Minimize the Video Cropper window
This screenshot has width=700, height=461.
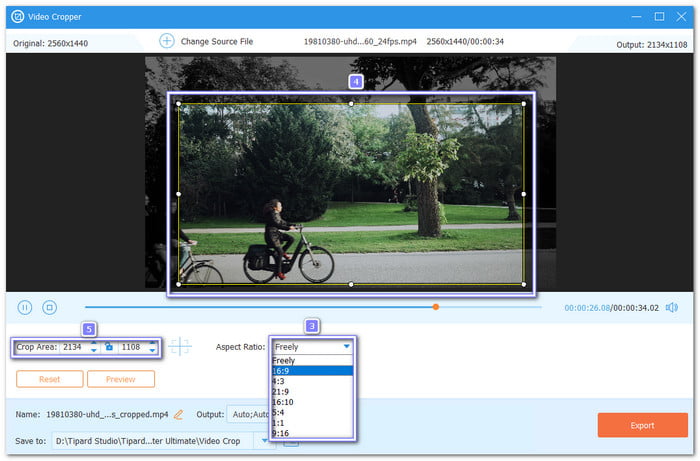coord(637,17)
